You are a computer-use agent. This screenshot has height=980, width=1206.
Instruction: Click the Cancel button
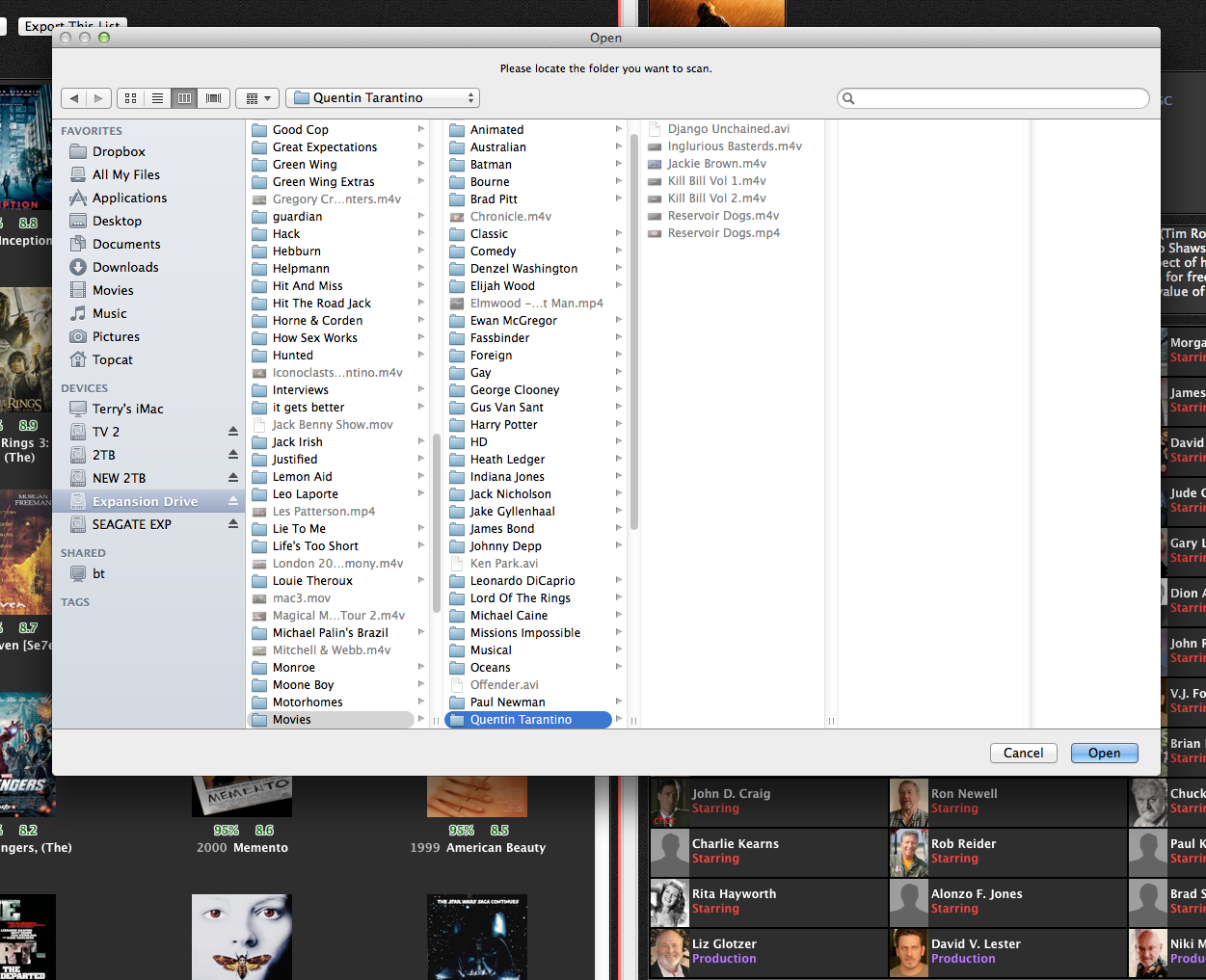1023,754
